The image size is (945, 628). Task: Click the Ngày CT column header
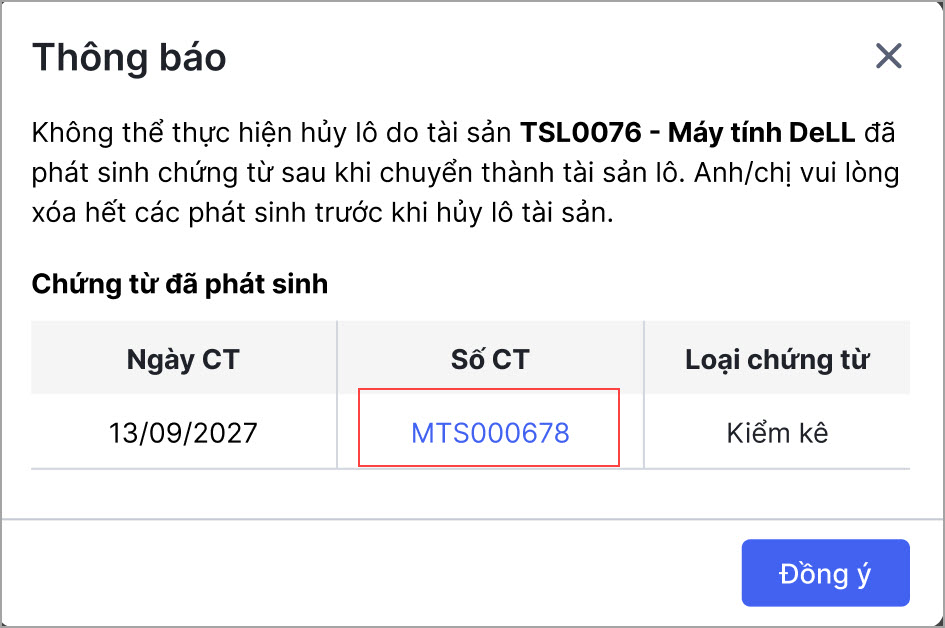[183, 360]
